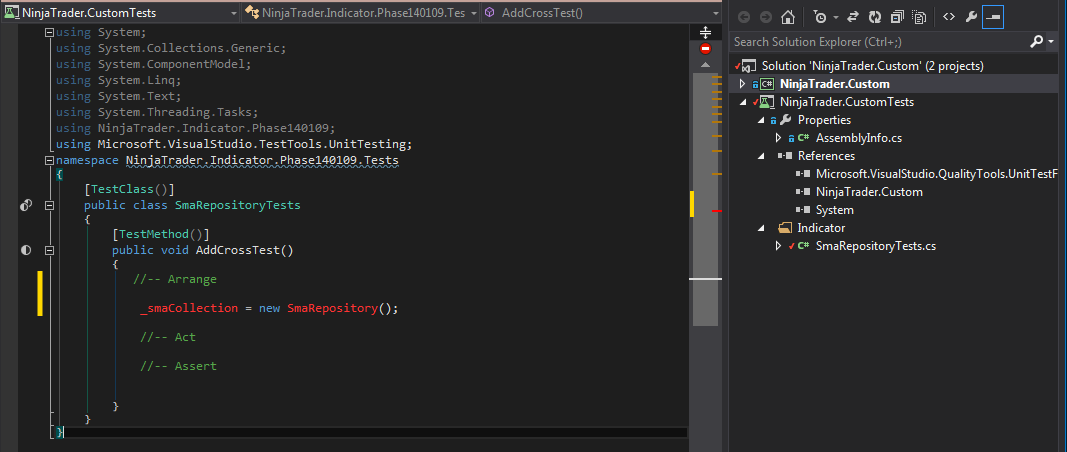Collapse the NinjaTrader.CustomTests project node
This screenshot has height=452, width=1067.
point(742,103)
